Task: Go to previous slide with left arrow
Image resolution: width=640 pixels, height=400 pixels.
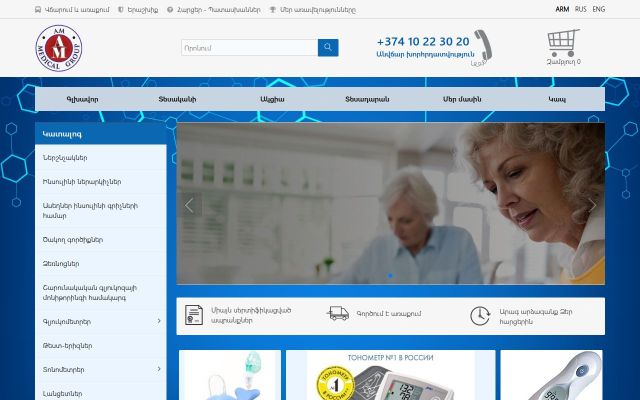Action: 189,205
